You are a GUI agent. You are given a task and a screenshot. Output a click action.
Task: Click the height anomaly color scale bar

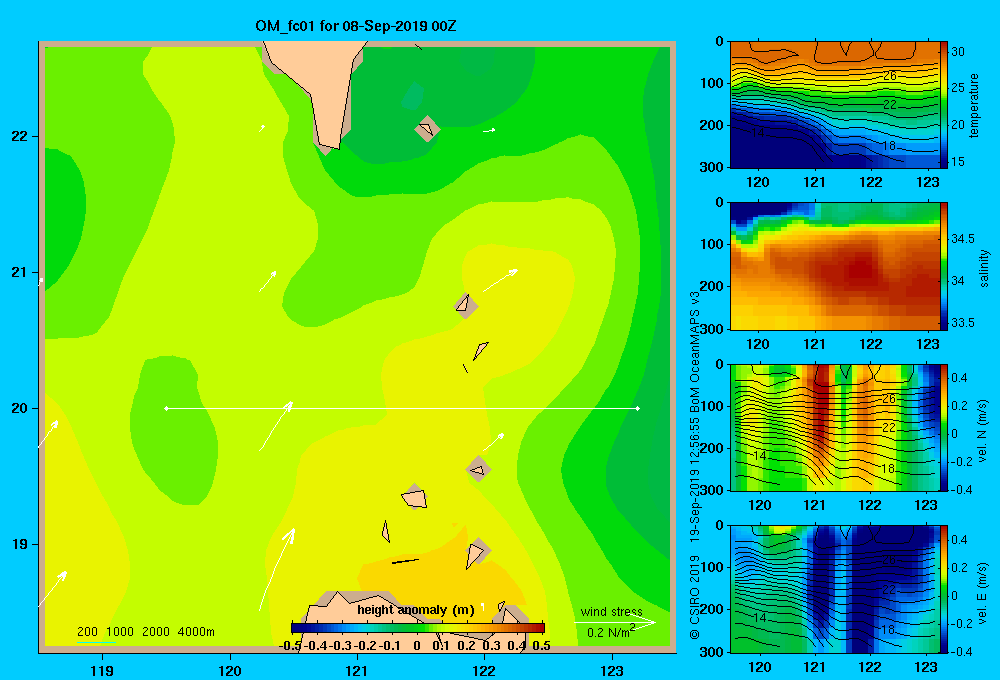click(418, 628)
